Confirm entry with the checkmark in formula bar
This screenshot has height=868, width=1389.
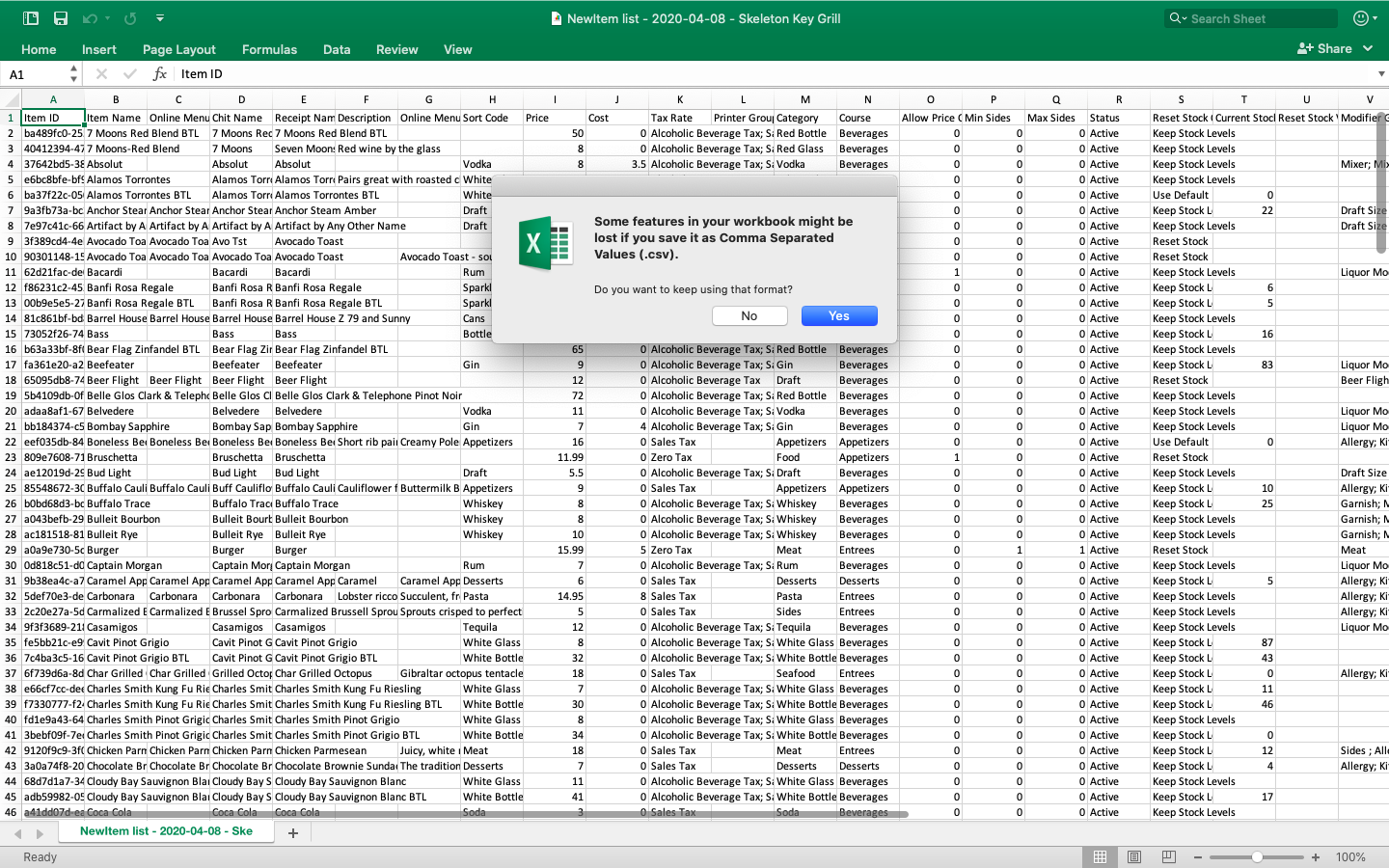click(128, 73)
